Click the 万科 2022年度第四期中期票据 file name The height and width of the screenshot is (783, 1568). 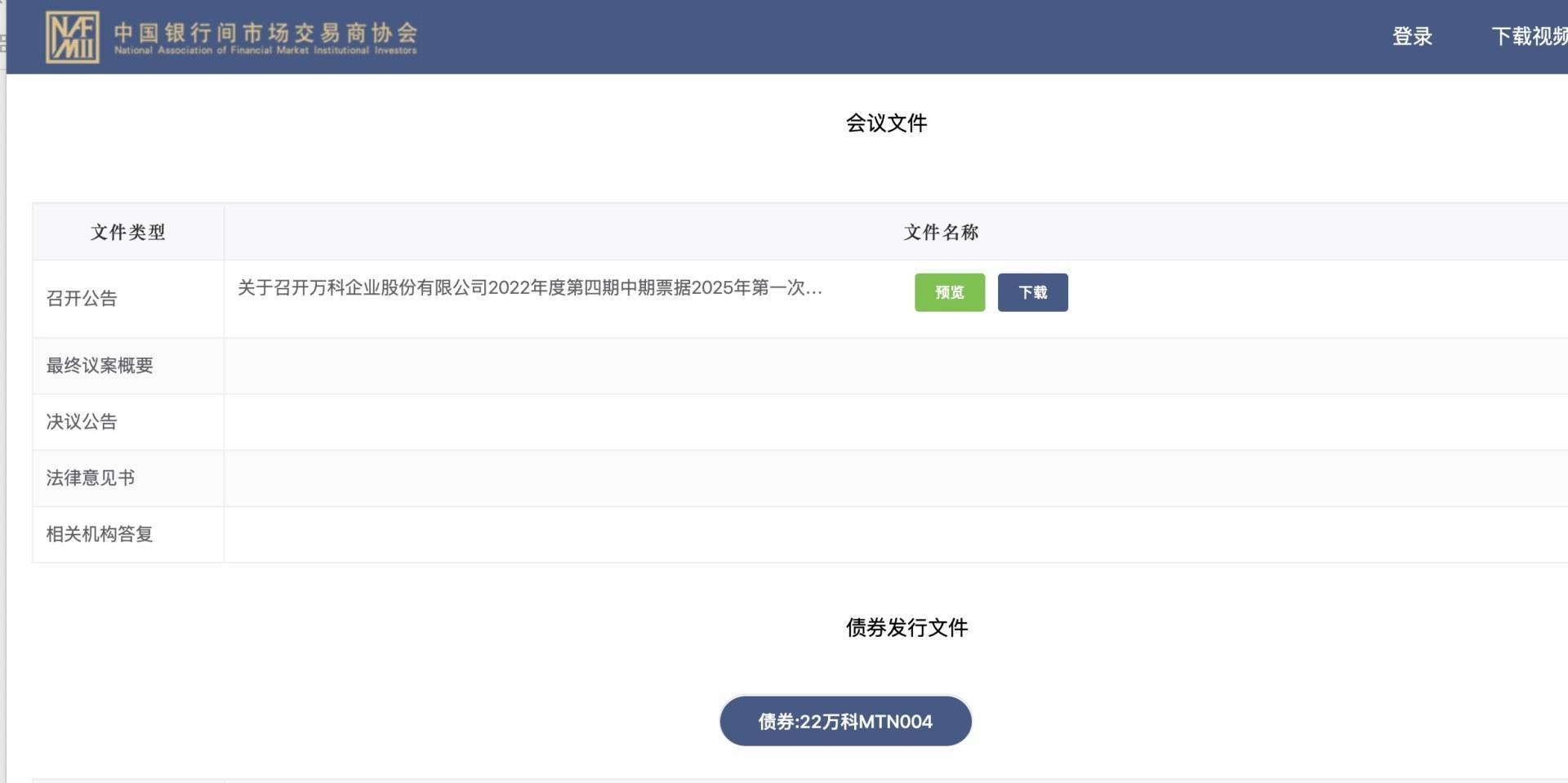[x=529, y=288]
